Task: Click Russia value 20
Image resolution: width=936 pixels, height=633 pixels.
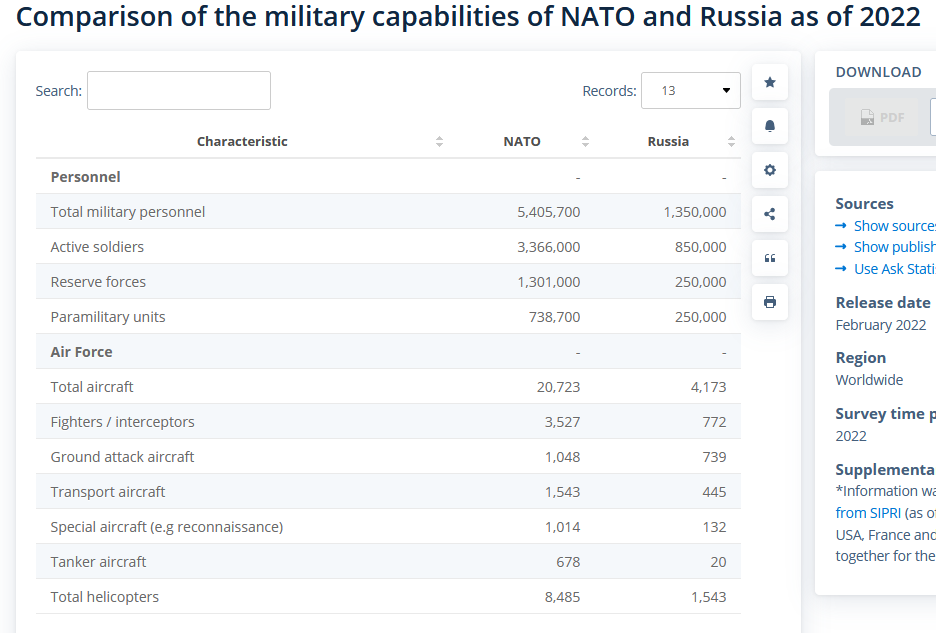Action: (x=719, y=562)
